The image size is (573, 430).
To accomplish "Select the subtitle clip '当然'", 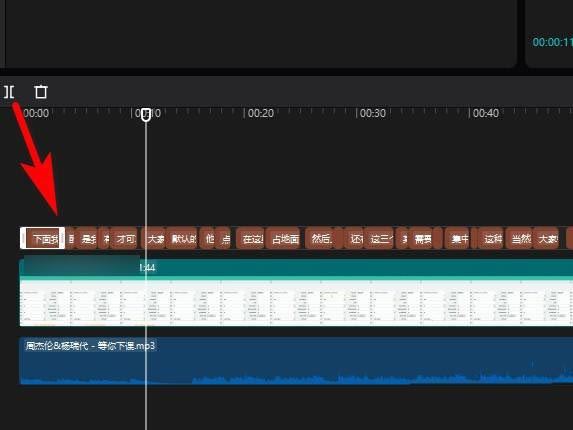I will [x=520, y=239].
